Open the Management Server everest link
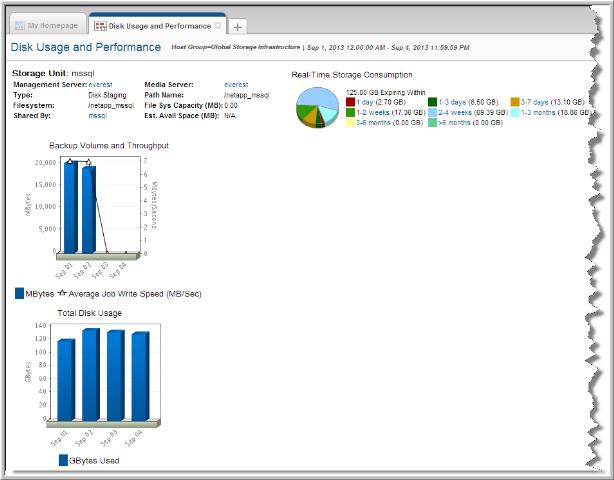 [100, 86]
